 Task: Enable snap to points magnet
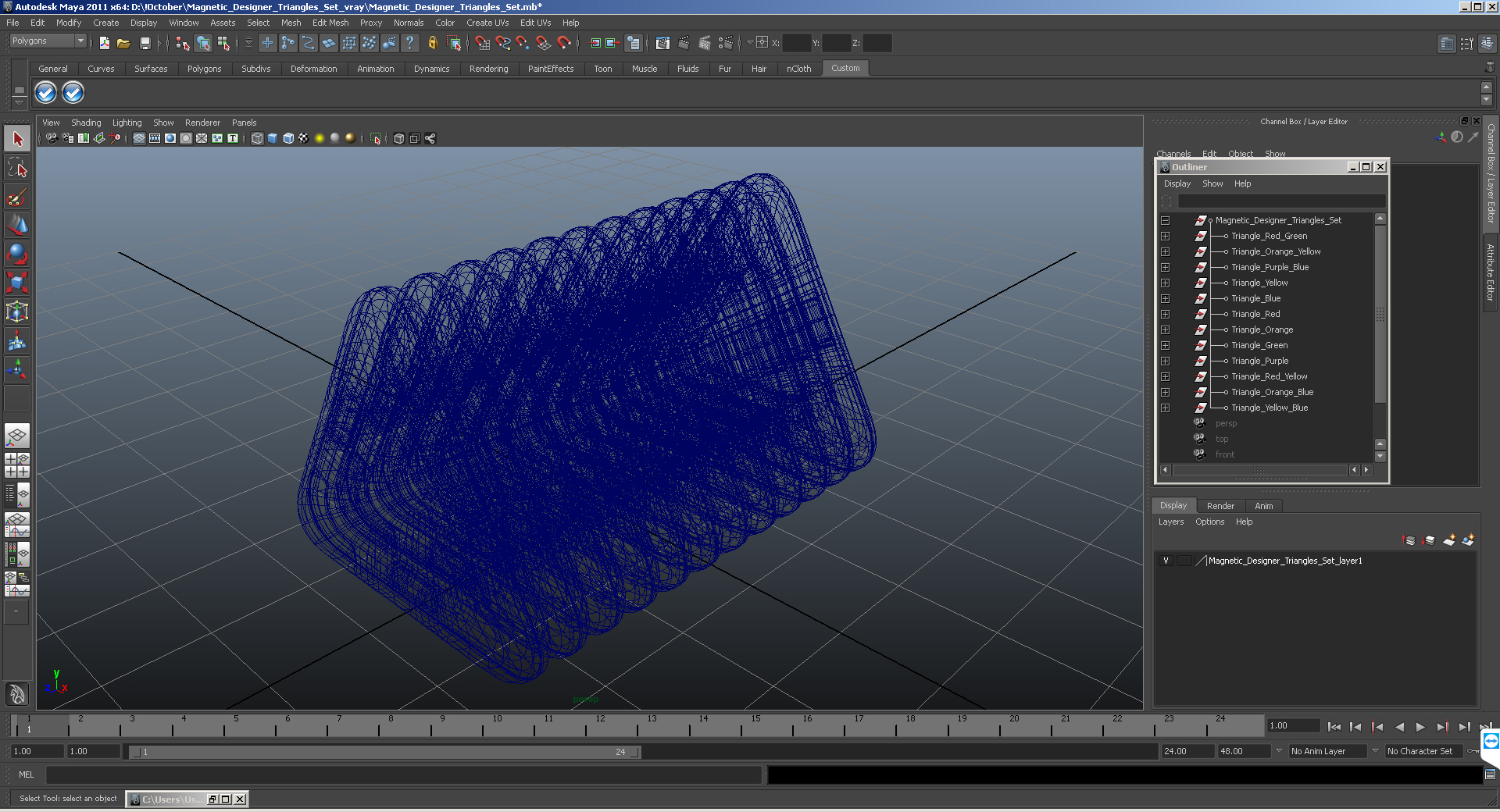(x=523, y=43)
